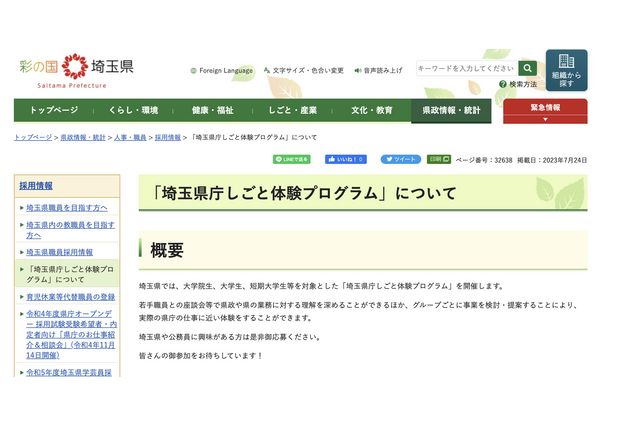Click 採用情報 breadcrumb link
Screen dimensions: 640x426
(168, 138)
